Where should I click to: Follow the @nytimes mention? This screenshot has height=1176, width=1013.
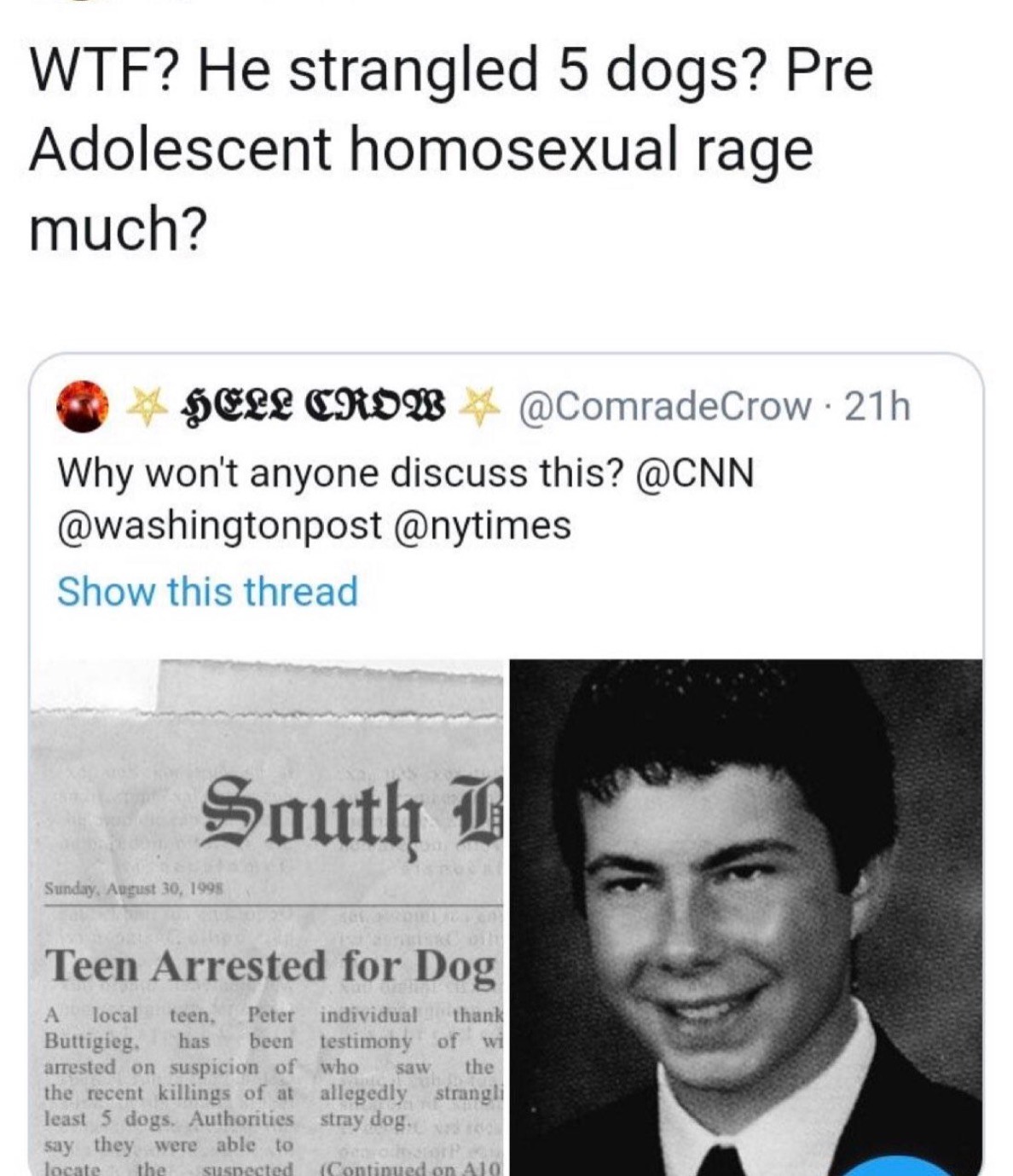coord(482,525)
